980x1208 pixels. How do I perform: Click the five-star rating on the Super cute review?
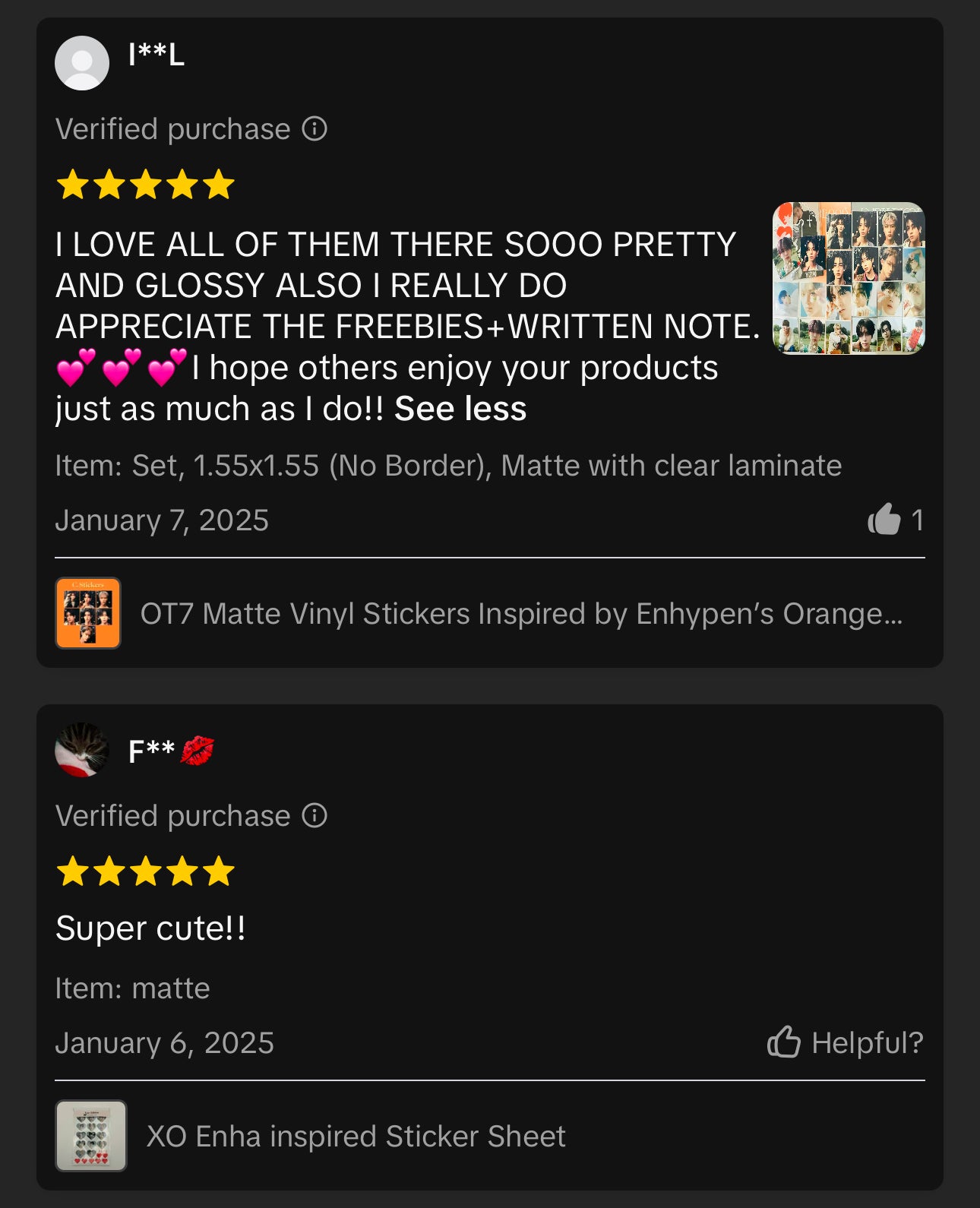[145, 871]
